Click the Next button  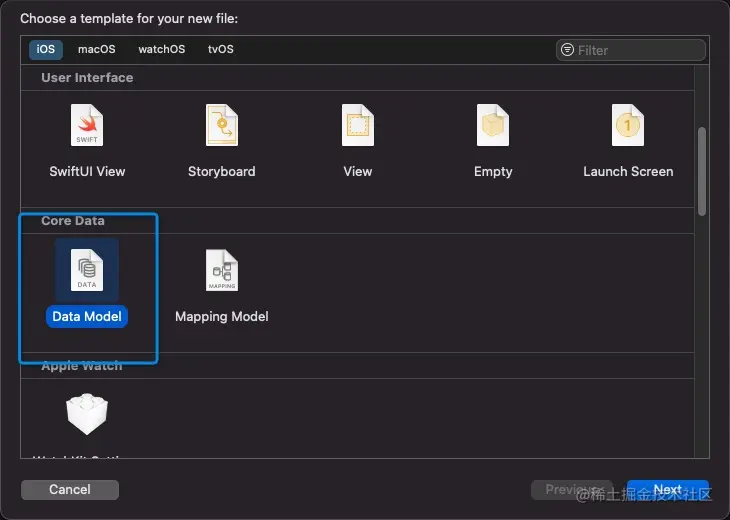coord(667,490)
